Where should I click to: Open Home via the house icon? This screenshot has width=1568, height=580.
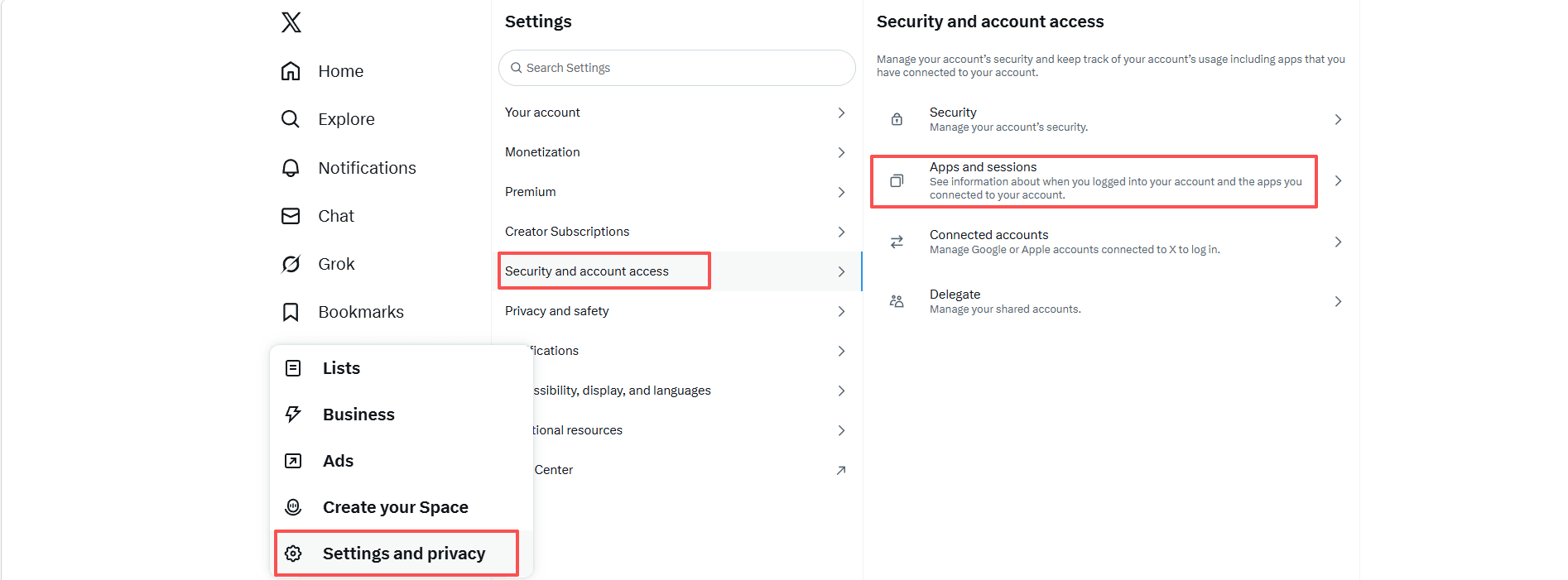[x=291, y=71]
